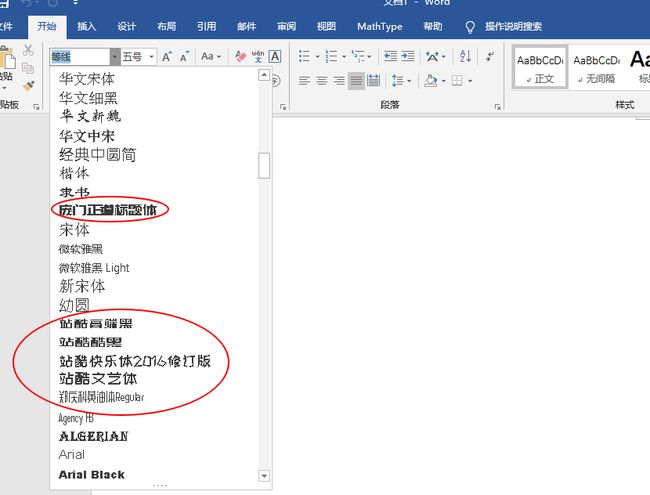Click the font list scrollbar thumb

coord(264,165)
